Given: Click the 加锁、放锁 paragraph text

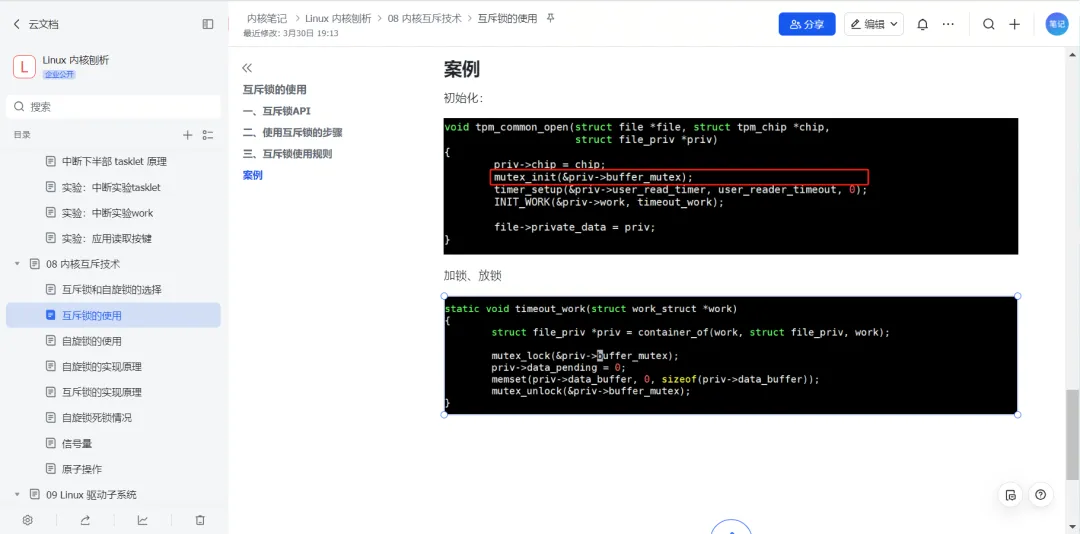Looking at the screenshot, I should tap(472, 276).
